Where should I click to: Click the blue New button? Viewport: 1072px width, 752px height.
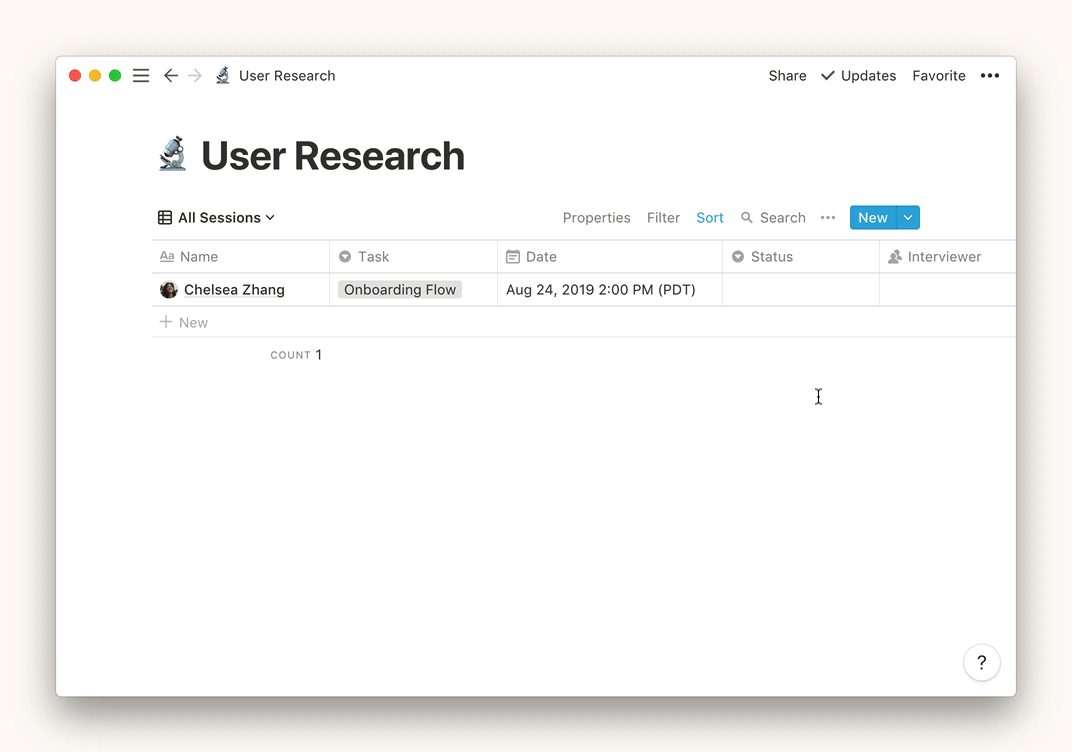[872, 218]
